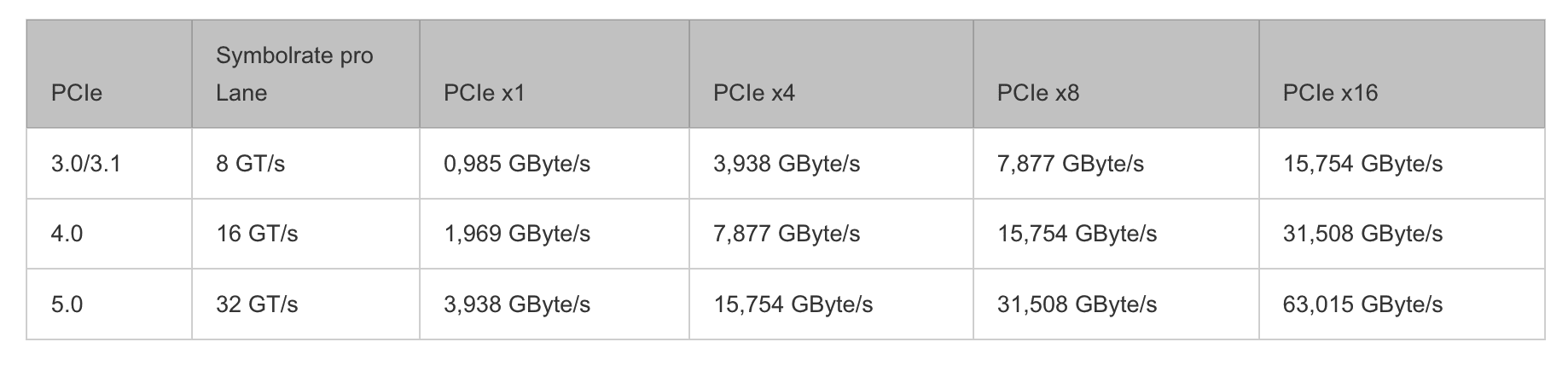Click the 4.0 version row cell
The image size is (1568, 365).
point(67,233)
